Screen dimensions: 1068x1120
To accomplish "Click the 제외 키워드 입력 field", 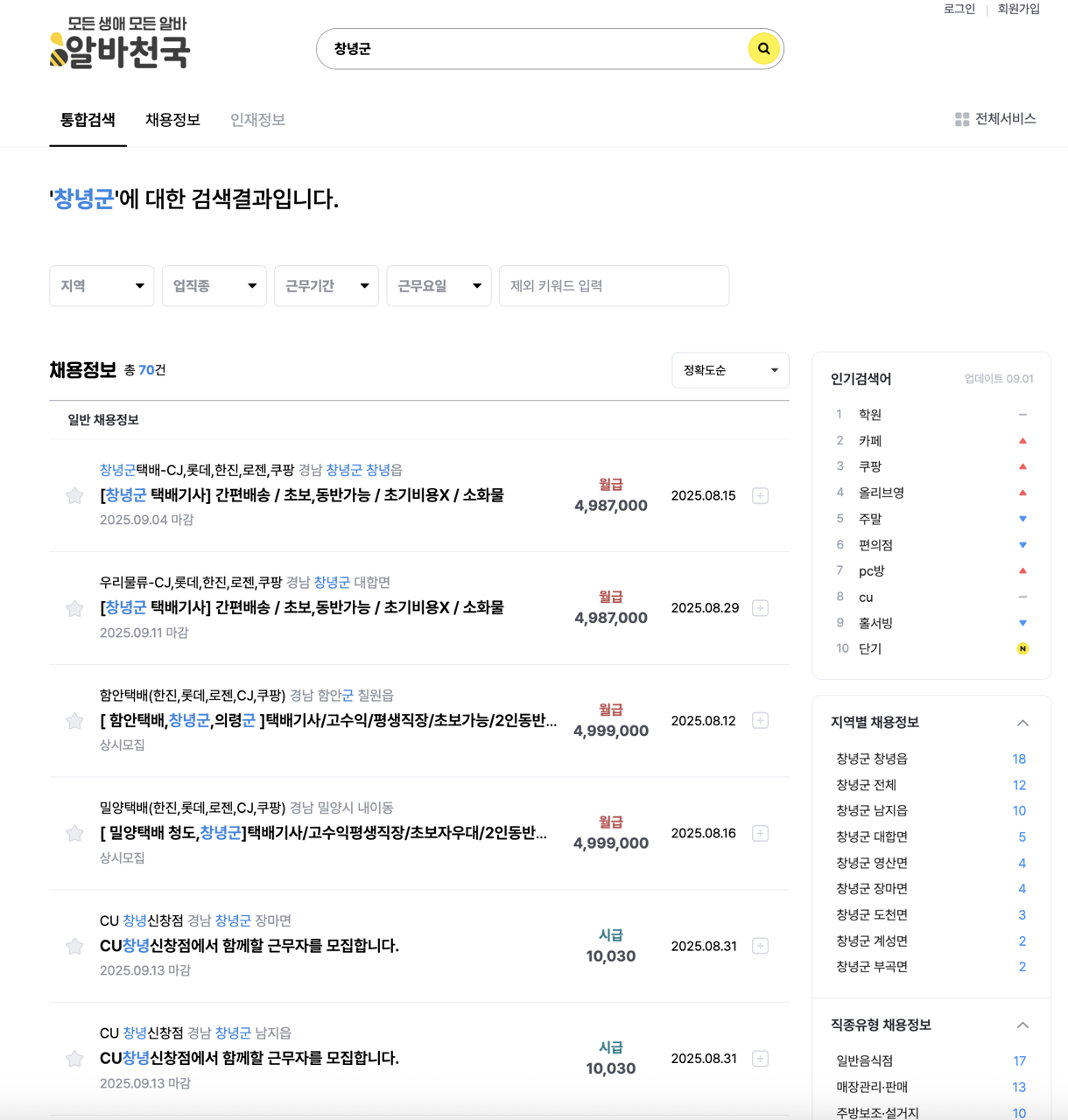I will point(614,285).
